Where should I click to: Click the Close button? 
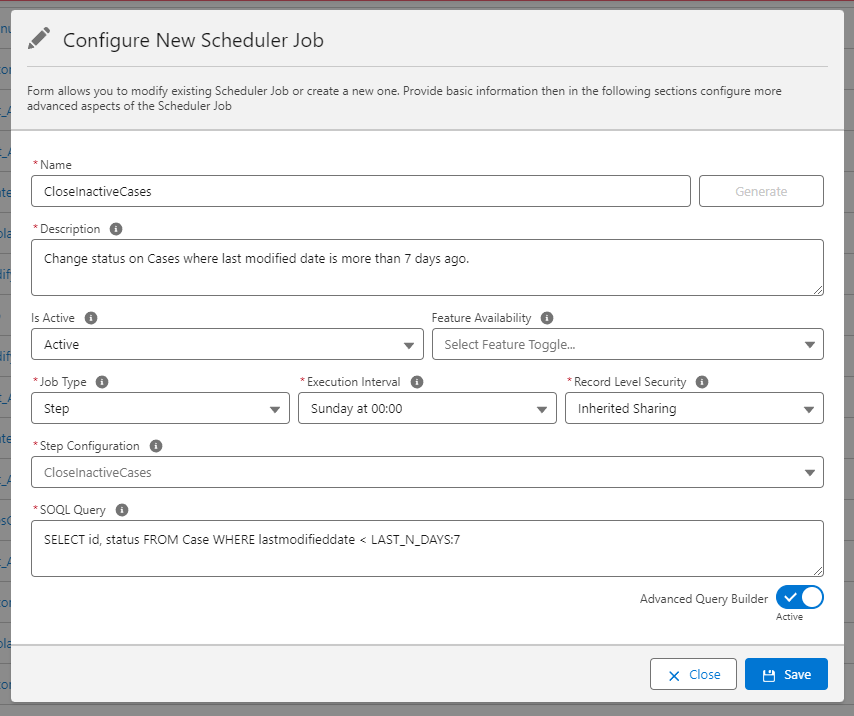pyautogui.click(x=693, y=674)
